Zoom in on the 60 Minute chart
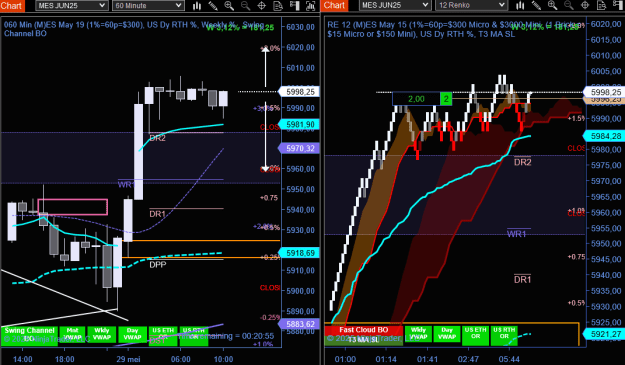This screenshot has width=625, height=365. tap(229, 6)
